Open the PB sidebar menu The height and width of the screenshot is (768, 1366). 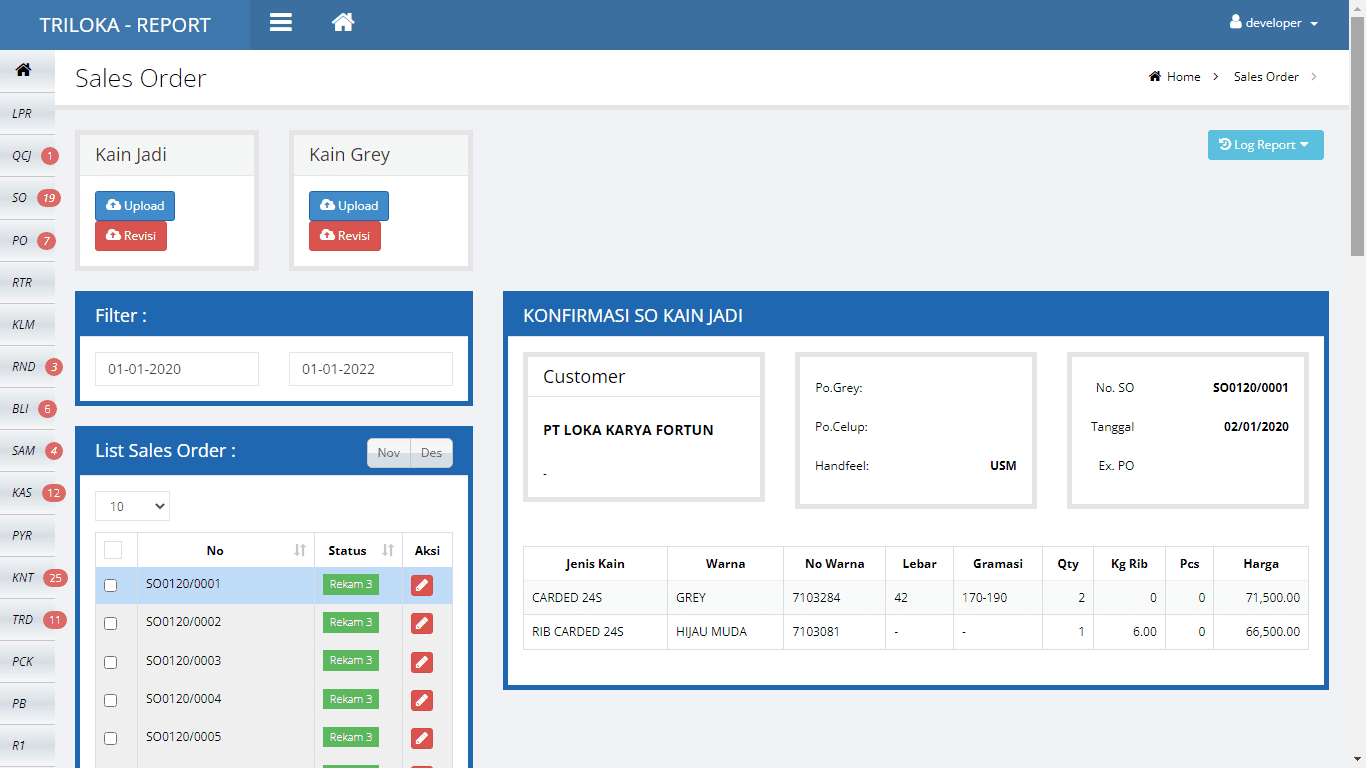coord(27,703)
